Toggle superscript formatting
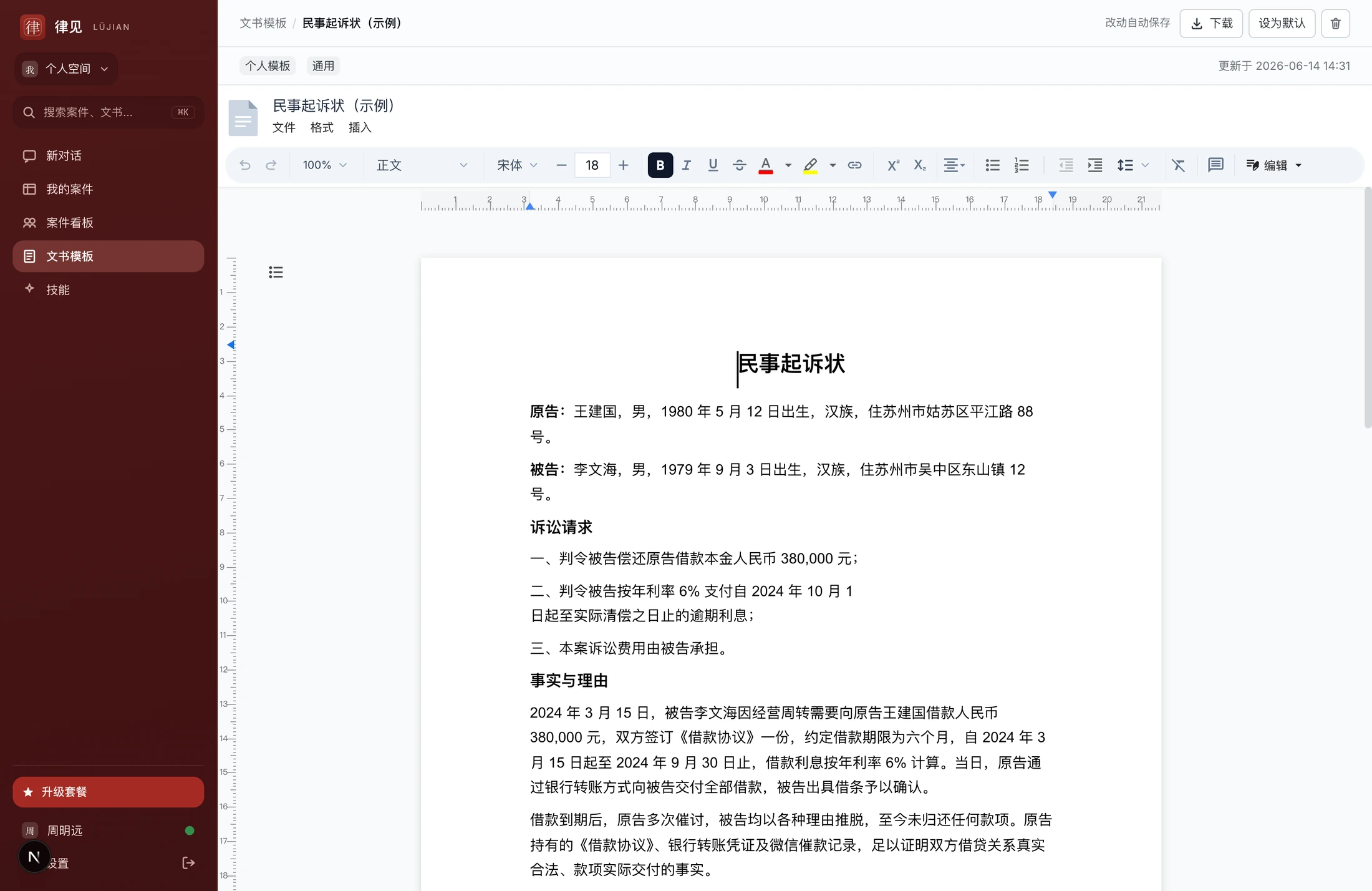 click(893, 165)
